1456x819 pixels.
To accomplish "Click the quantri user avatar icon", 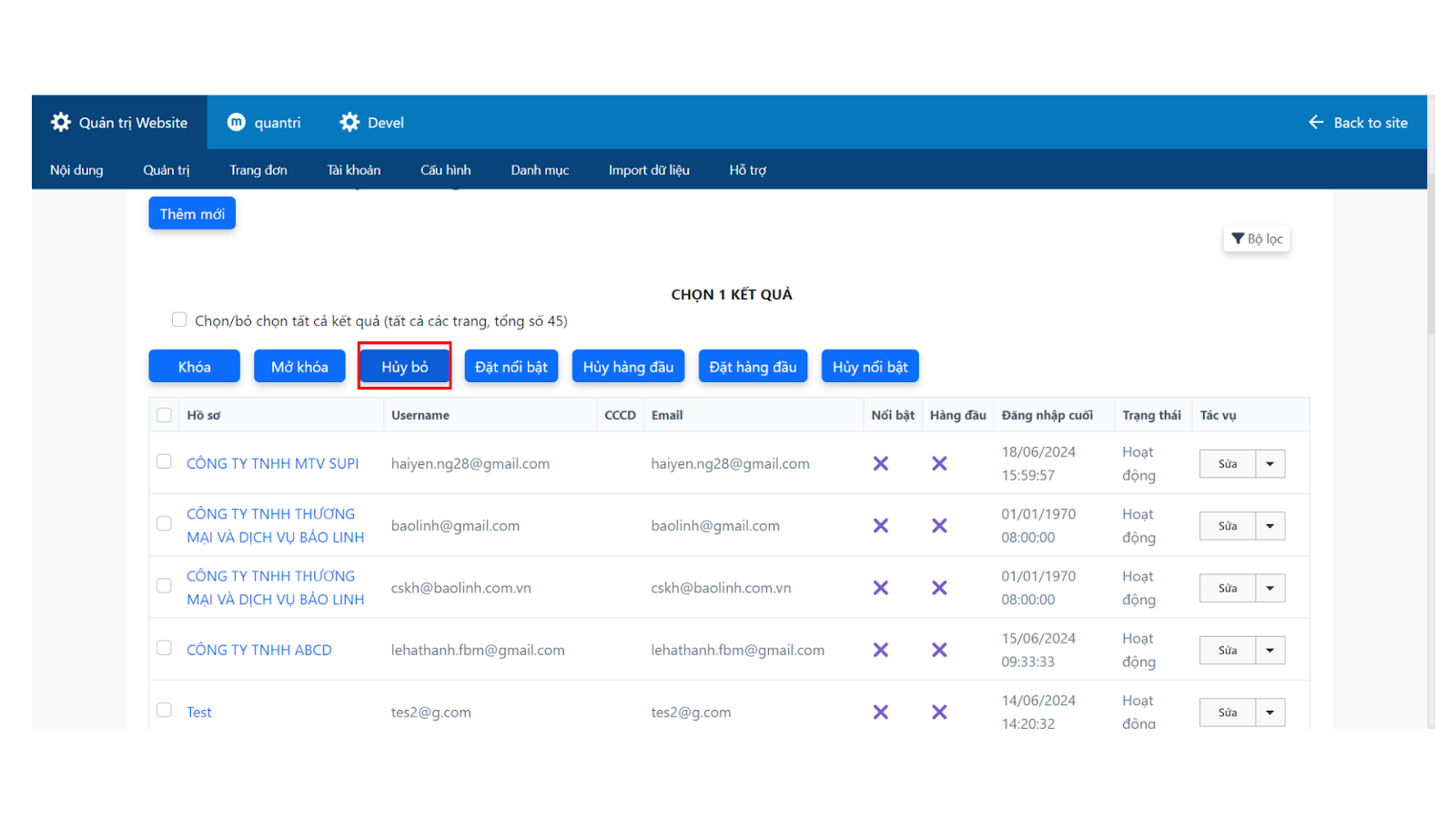I will click(237, 122).
